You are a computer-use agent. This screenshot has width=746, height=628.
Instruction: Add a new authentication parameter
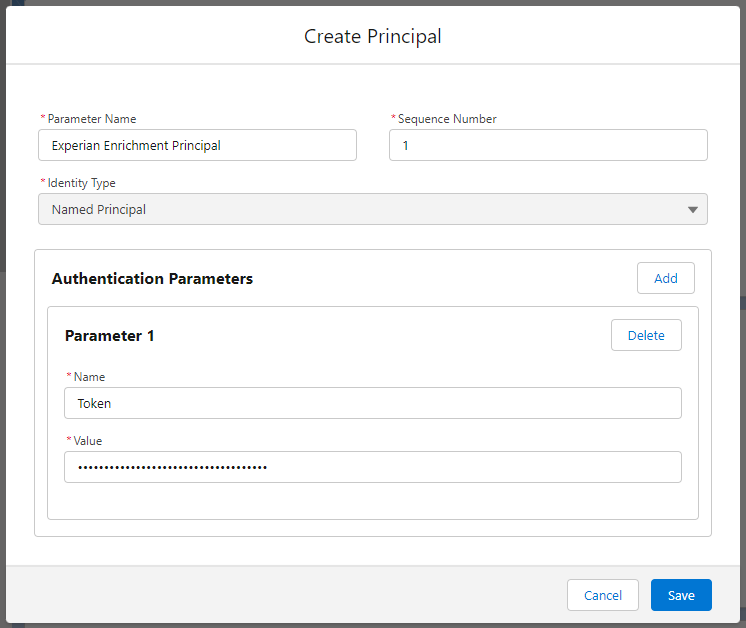coord(666,278)
